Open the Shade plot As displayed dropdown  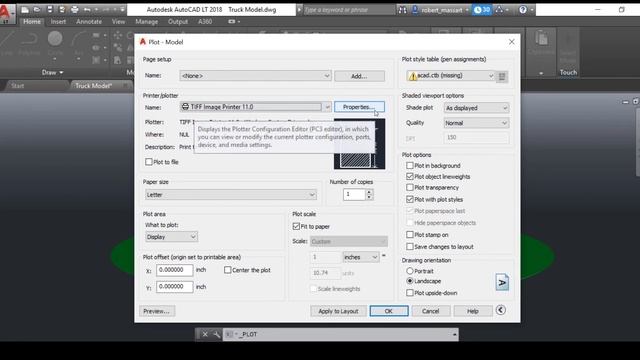click(476, 108)
